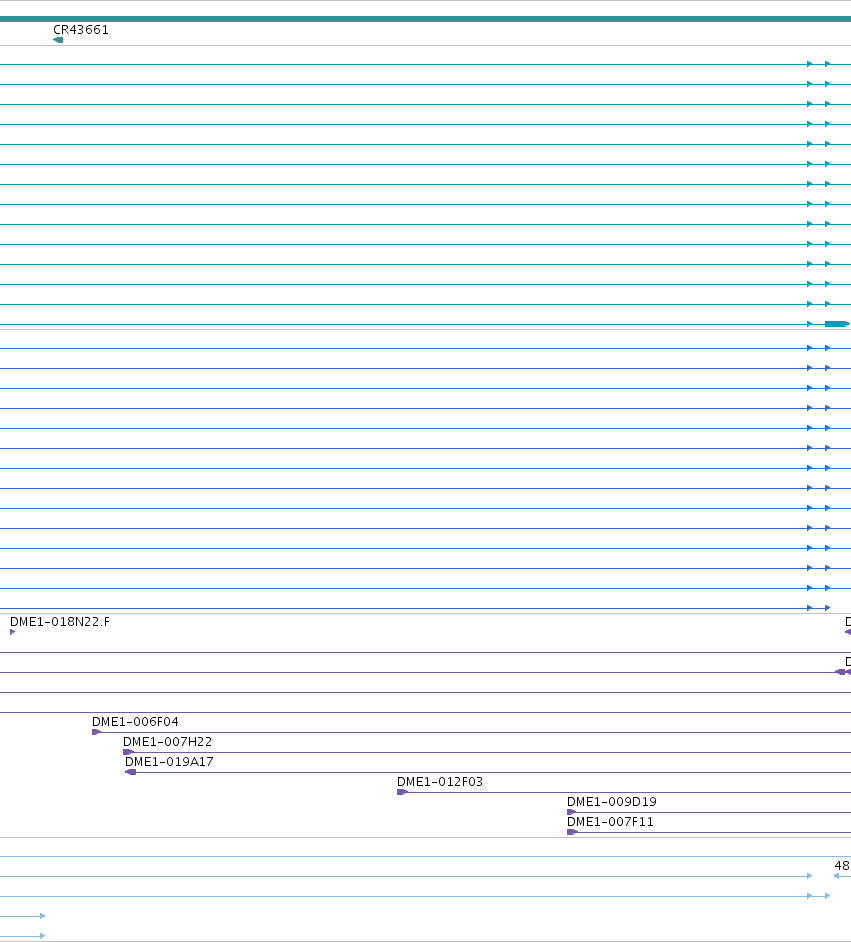Image resolution: width=851 pixels, height=942 pixels.
Task: Open the DME1-019A17 label
Action: tap(169, 762)
